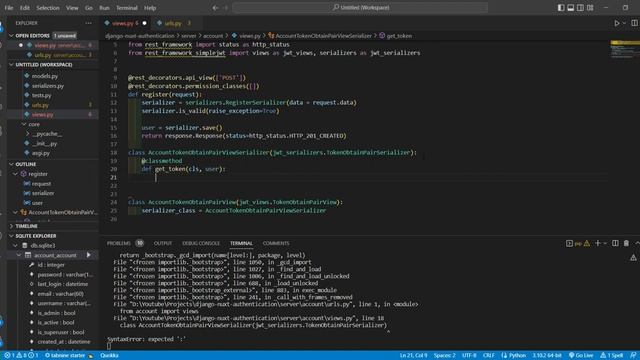
Task: Open the View menu
Action: (72, 8)
